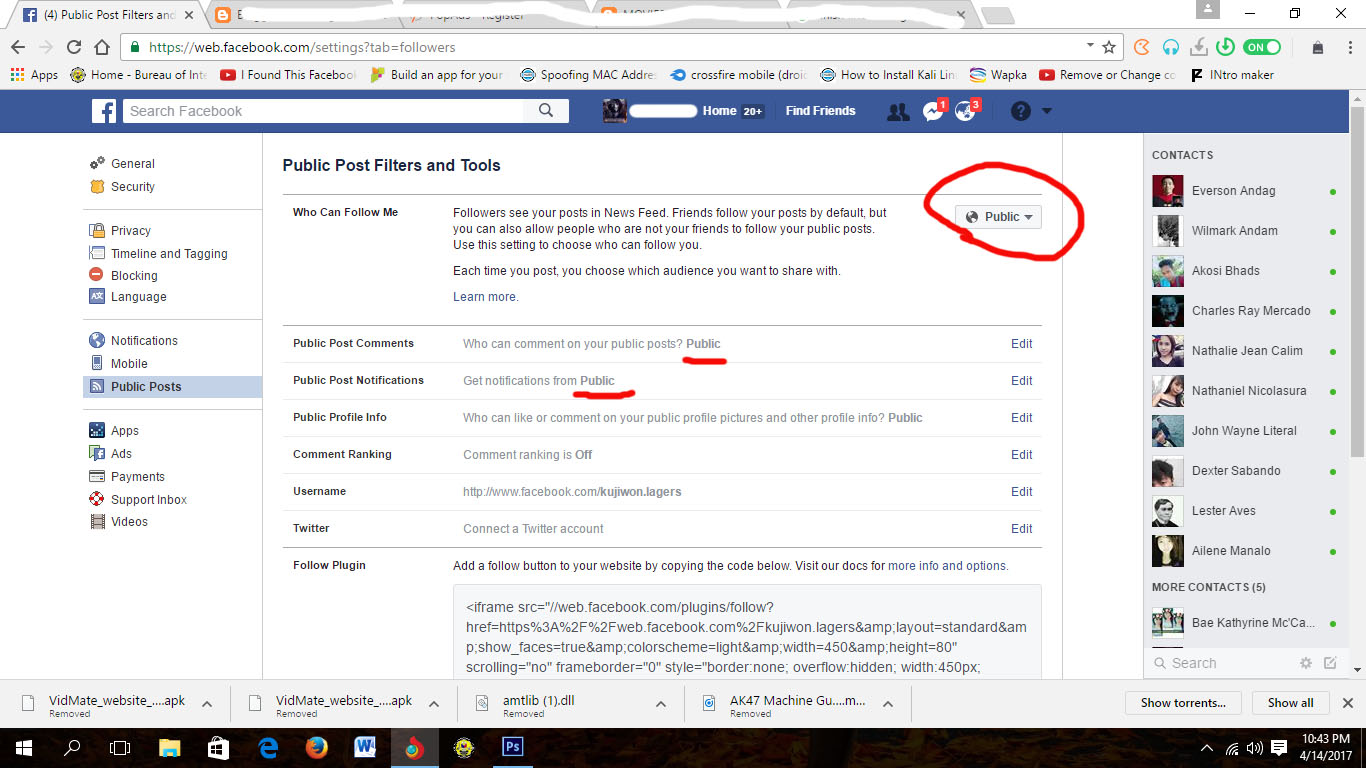Select the Blocking icon in settings sidebar
This screenshot has width=1366, height=768.
tap(96, 275)
